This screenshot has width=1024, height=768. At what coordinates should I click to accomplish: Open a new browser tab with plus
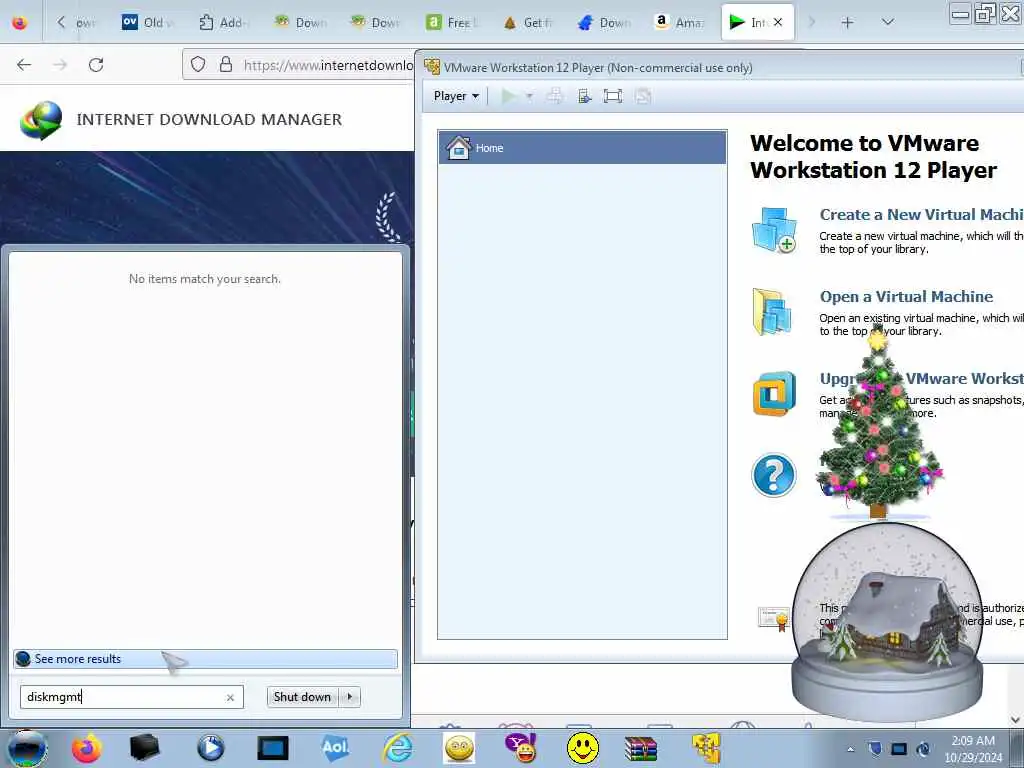pyautogui.click(x=848, y=22)
